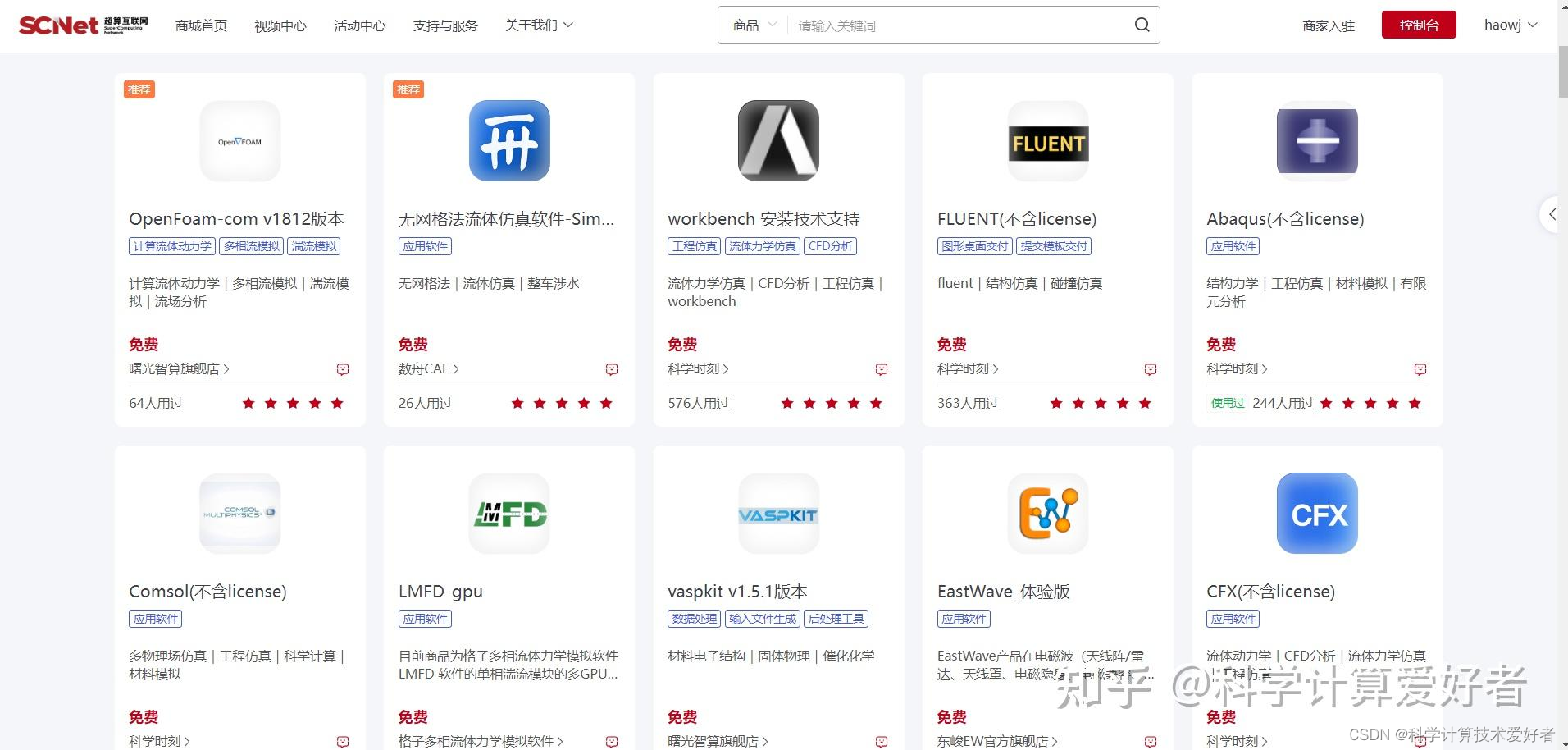Open the LMFD-gpu title
Viewport: 1568px width, 750px height.
click(440, 592)
